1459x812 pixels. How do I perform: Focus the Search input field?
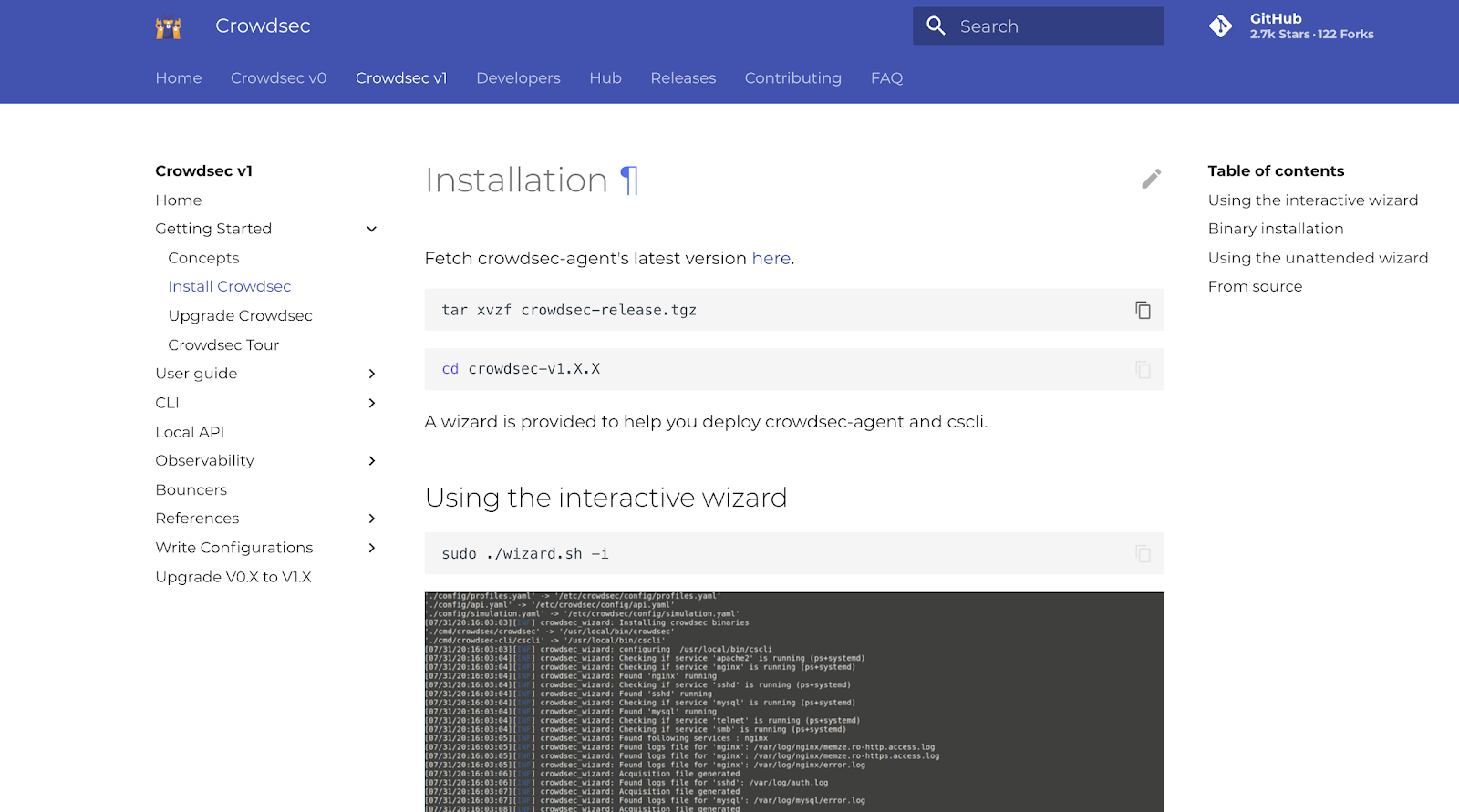[x=1039, y=26]
